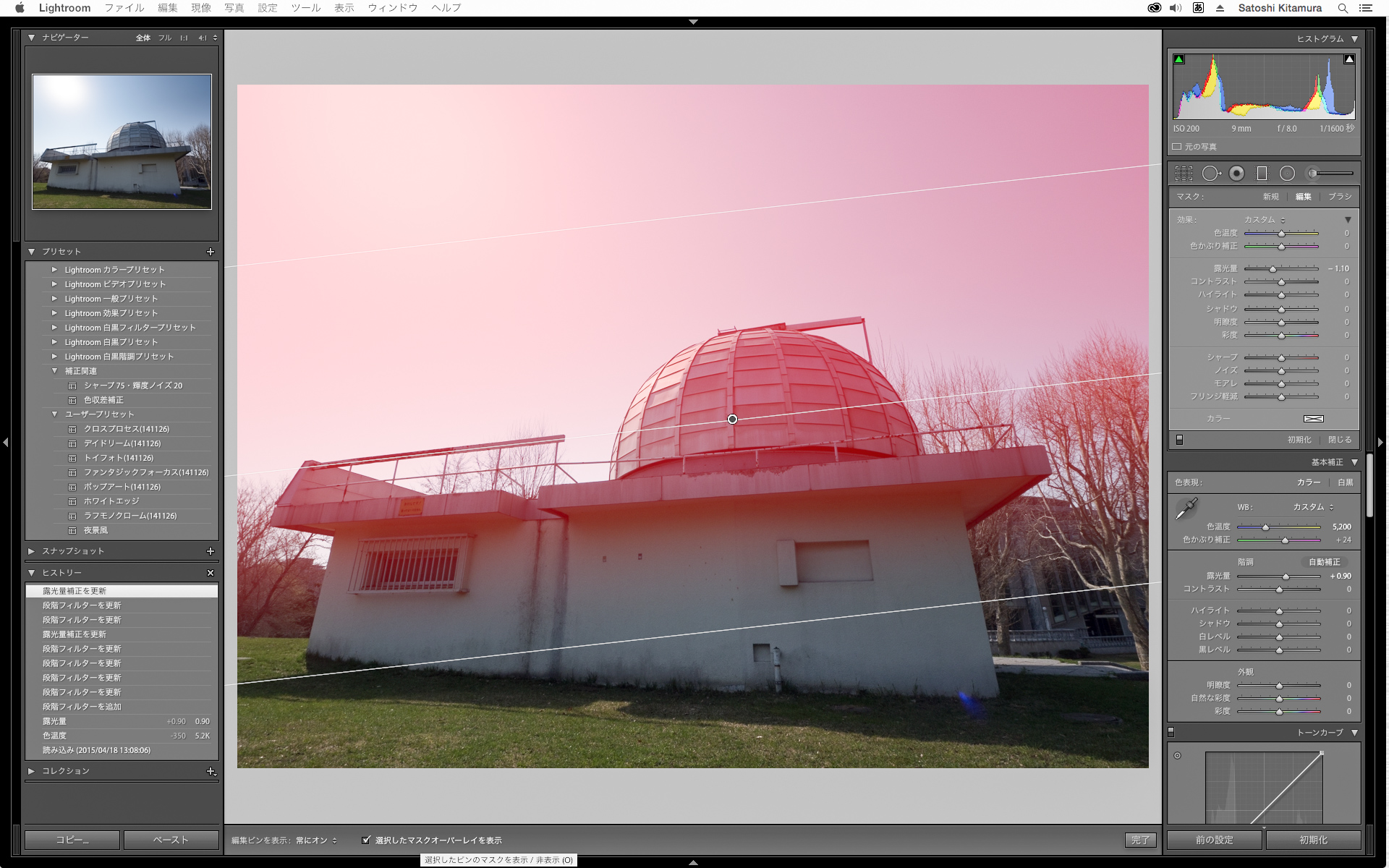Click the tone curve target adjustment icon
1389x868 pixels.
pyautogui.click(x=1177, y=756)
